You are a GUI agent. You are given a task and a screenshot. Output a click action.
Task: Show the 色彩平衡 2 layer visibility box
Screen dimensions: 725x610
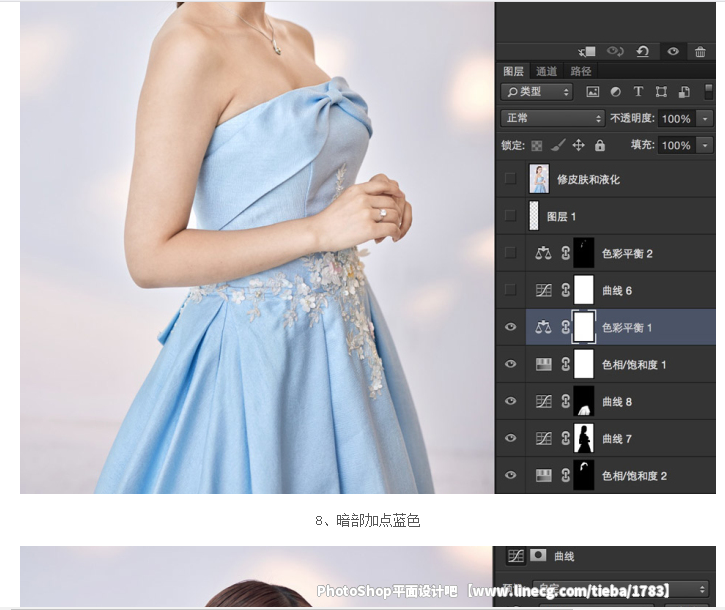pos(510,253)
